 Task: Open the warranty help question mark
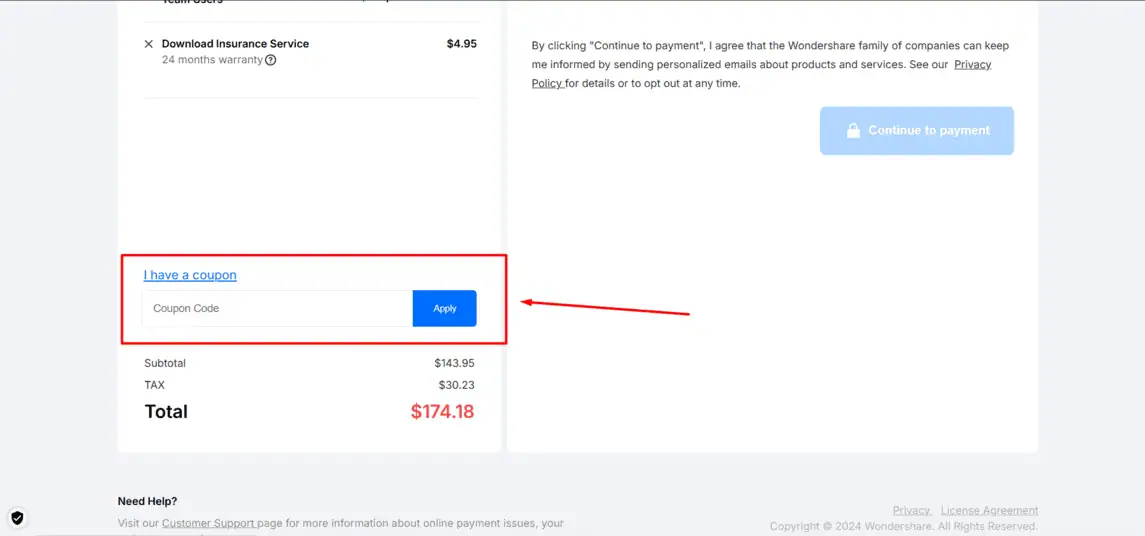click(x=270, y=60)
